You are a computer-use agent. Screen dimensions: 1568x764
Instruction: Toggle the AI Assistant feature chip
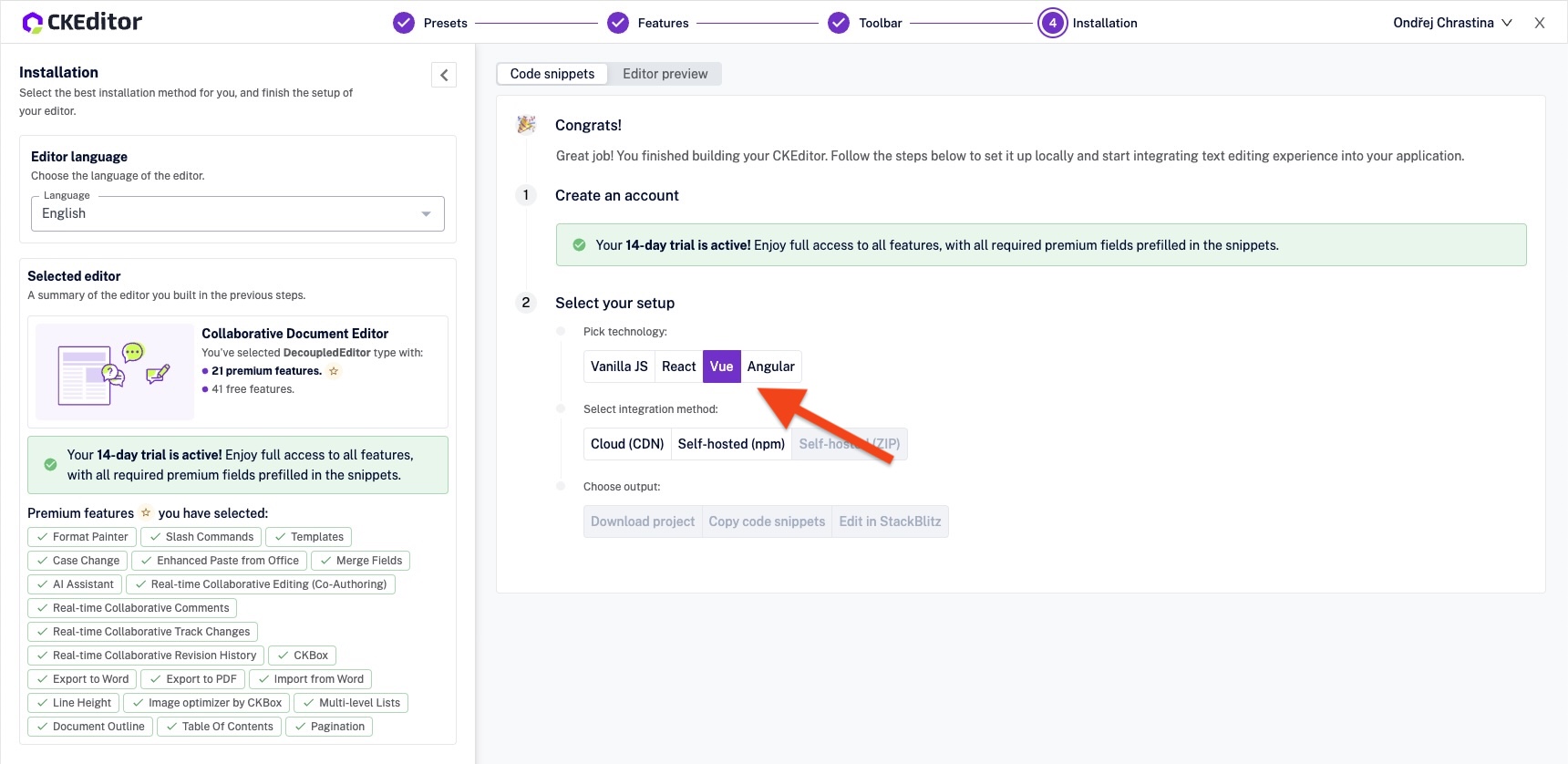click(x=75, y=584)
